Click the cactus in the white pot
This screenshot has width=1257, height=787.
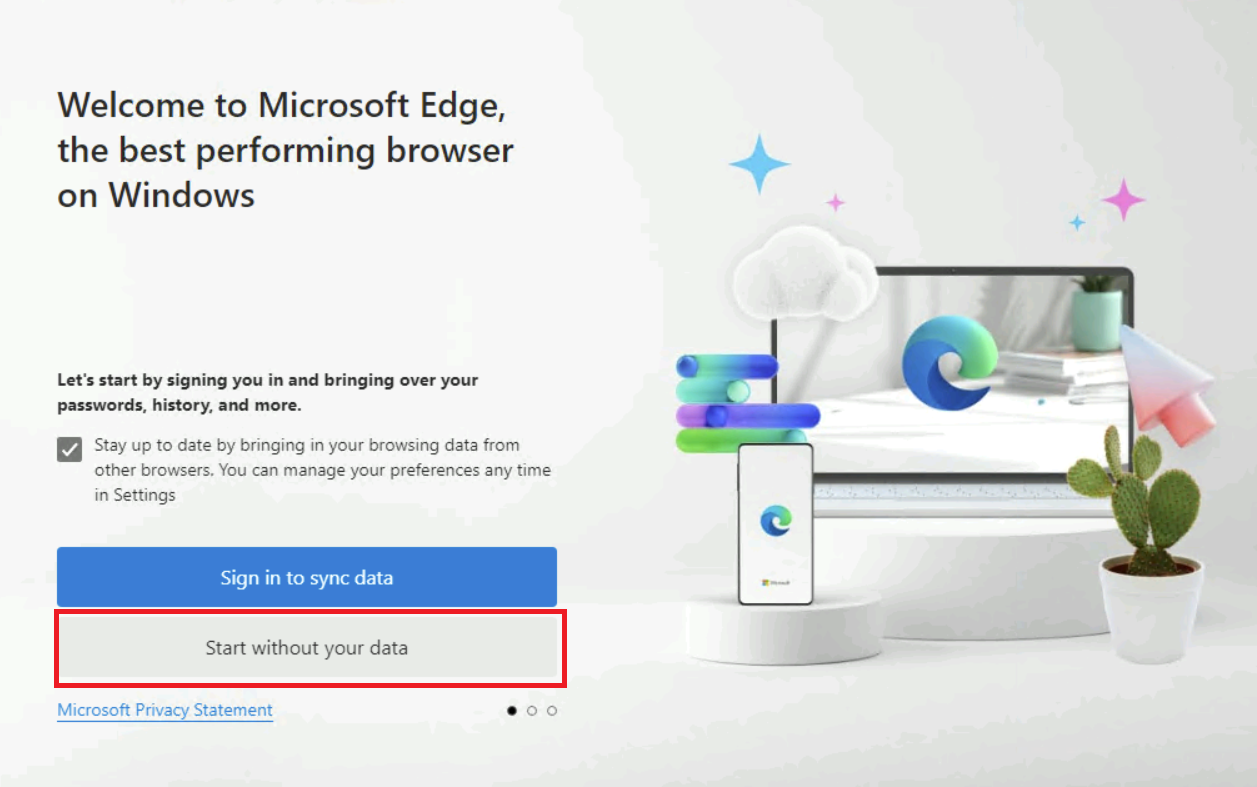click(x=1135, y=500)
